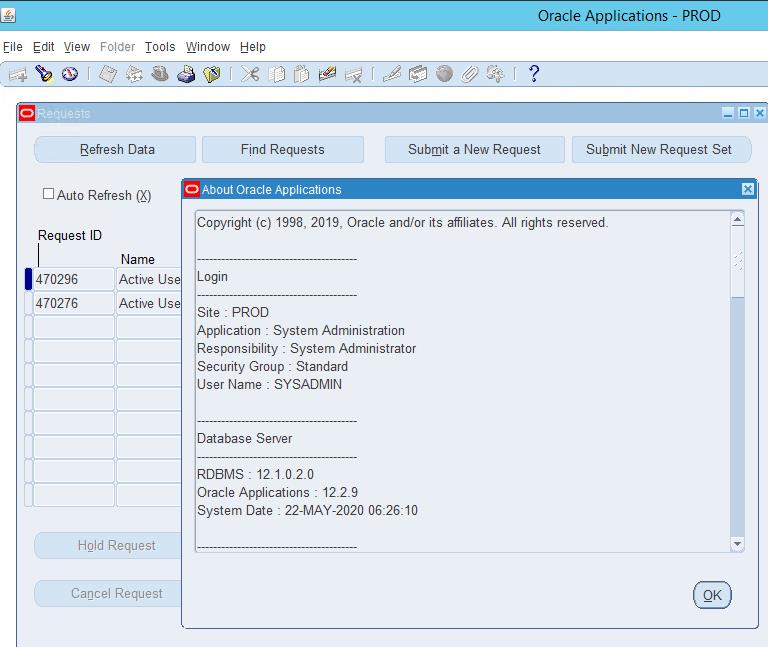Image resolution: width=768 pixels, height=647 pixels.
Task: Click 'Security Group : Standard' text
Action: pyautogui.click(x=273, y=366)
